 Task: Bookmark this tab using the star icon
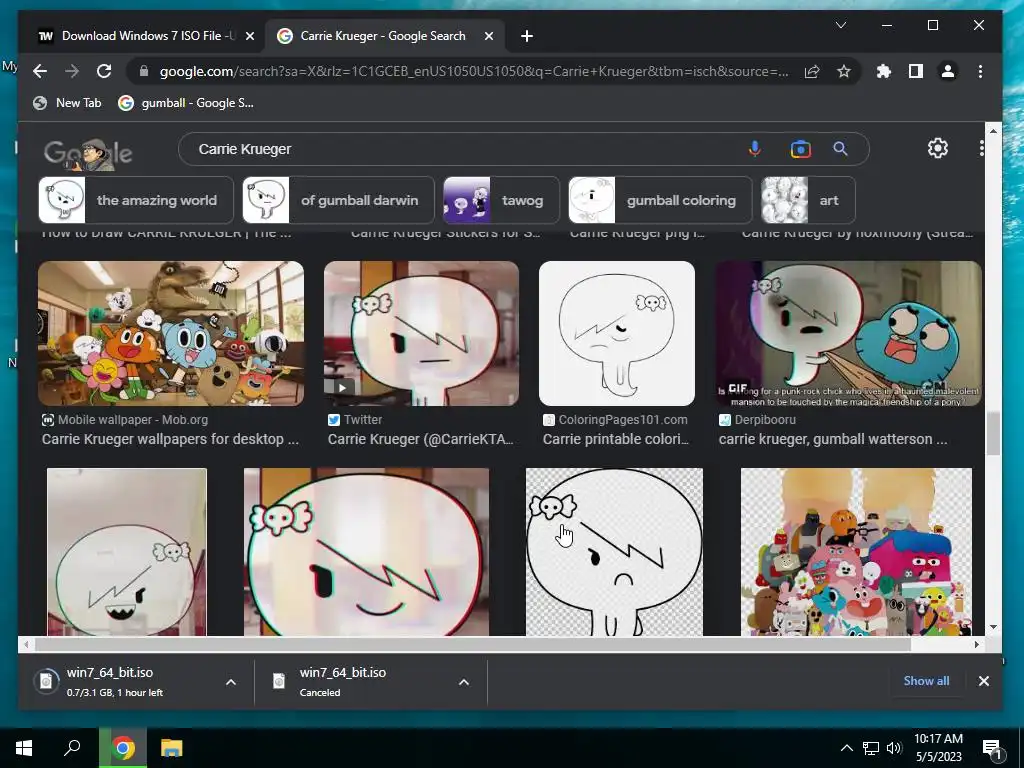click(844, 71)
